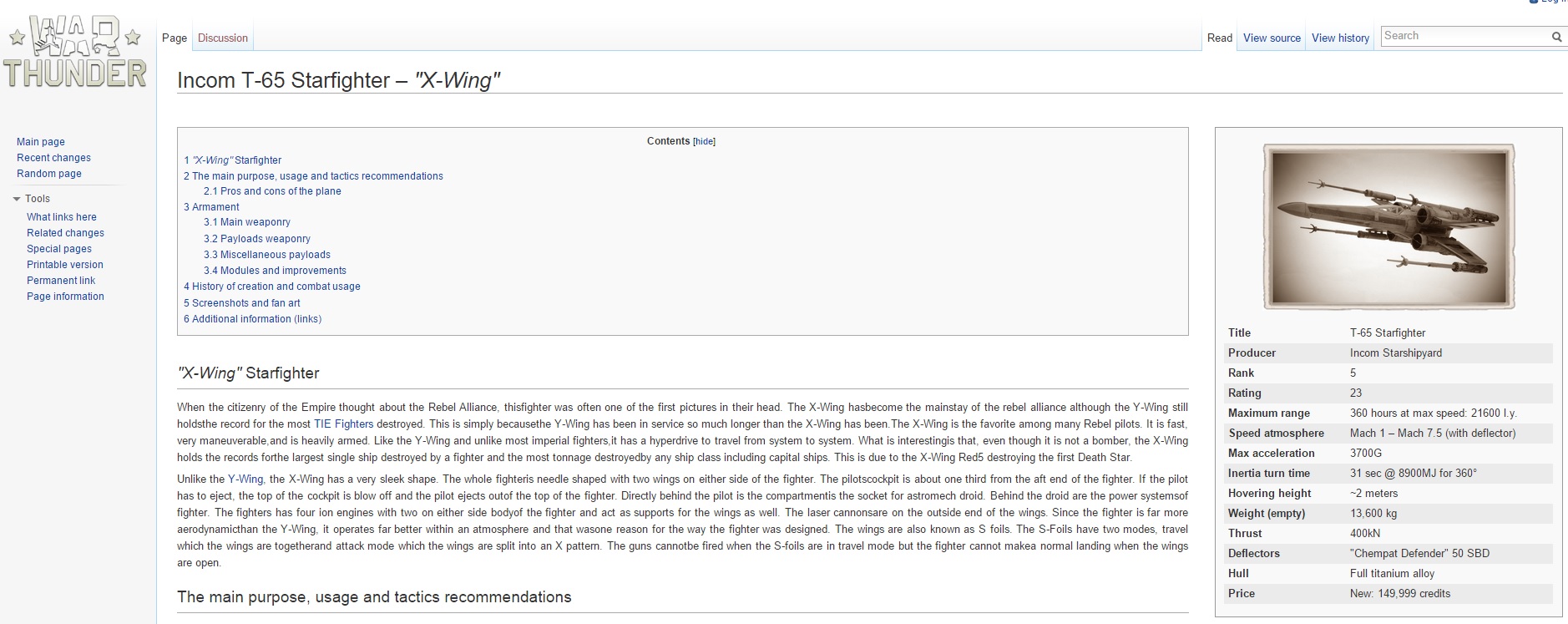Screen dimensions: 1568x624
Task: Jump to 5 Screenshots and fan art
Action: pyautogui.click(x=242, y=303)
